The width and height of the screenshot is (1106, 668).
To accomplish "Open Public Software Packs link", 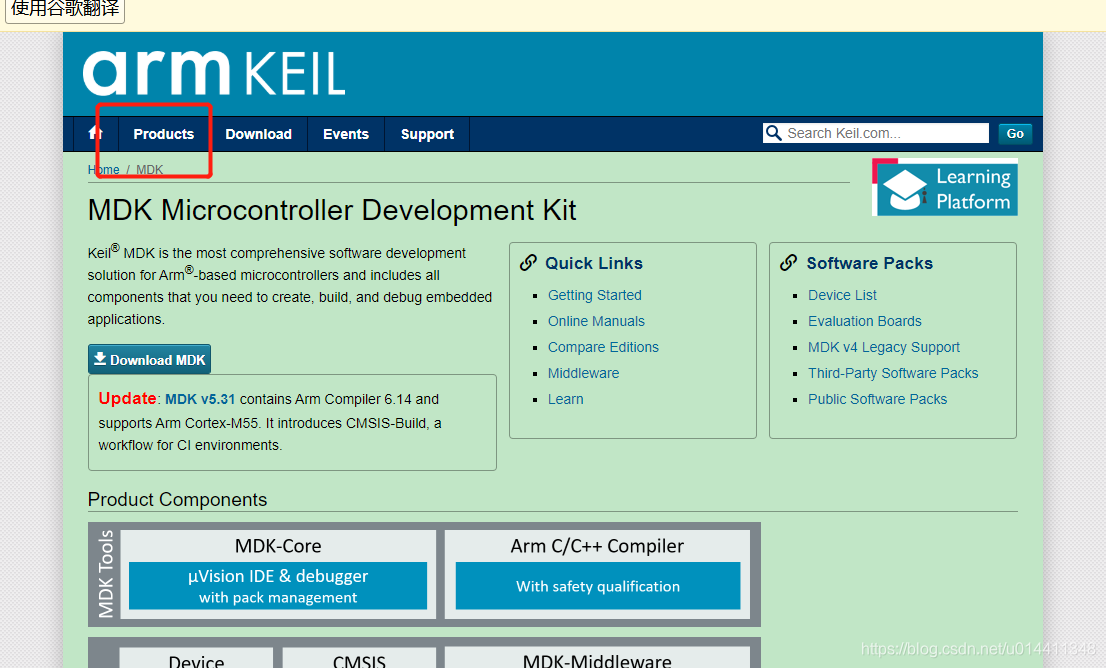I will tap(877, 399).
